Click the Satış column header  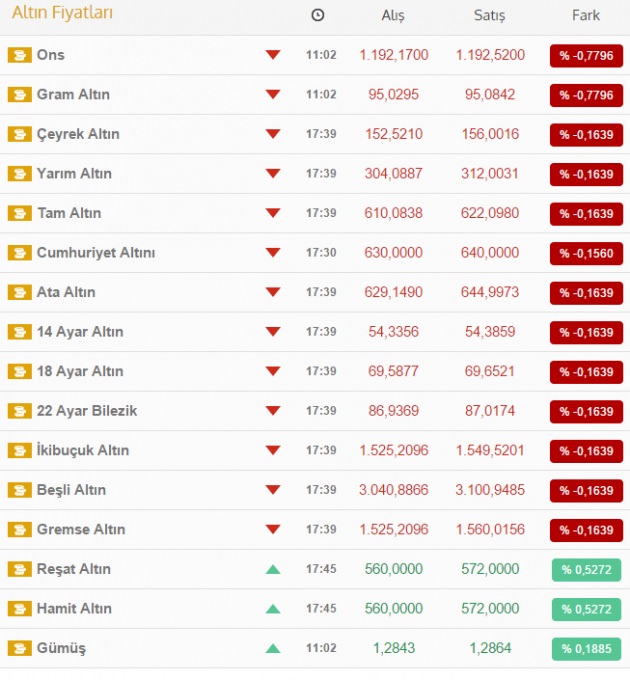(x=489, y=15)
